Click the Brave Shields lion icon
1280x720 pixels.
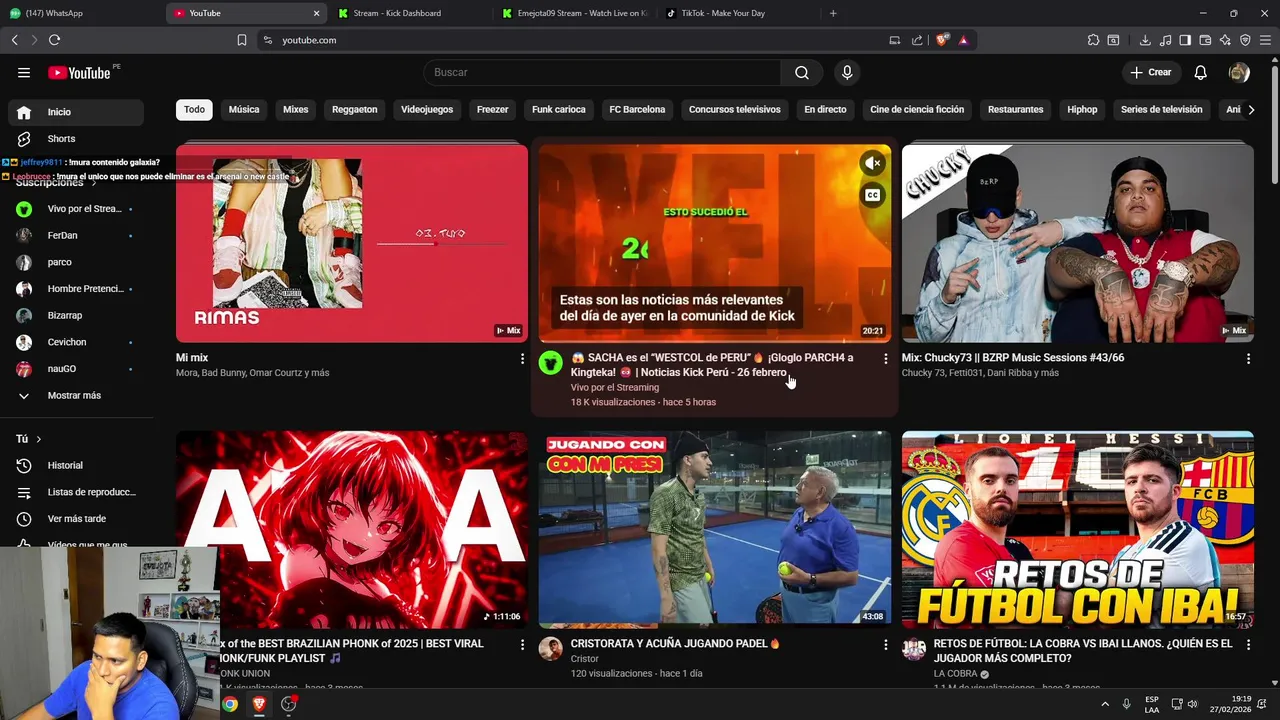point(941,40)
